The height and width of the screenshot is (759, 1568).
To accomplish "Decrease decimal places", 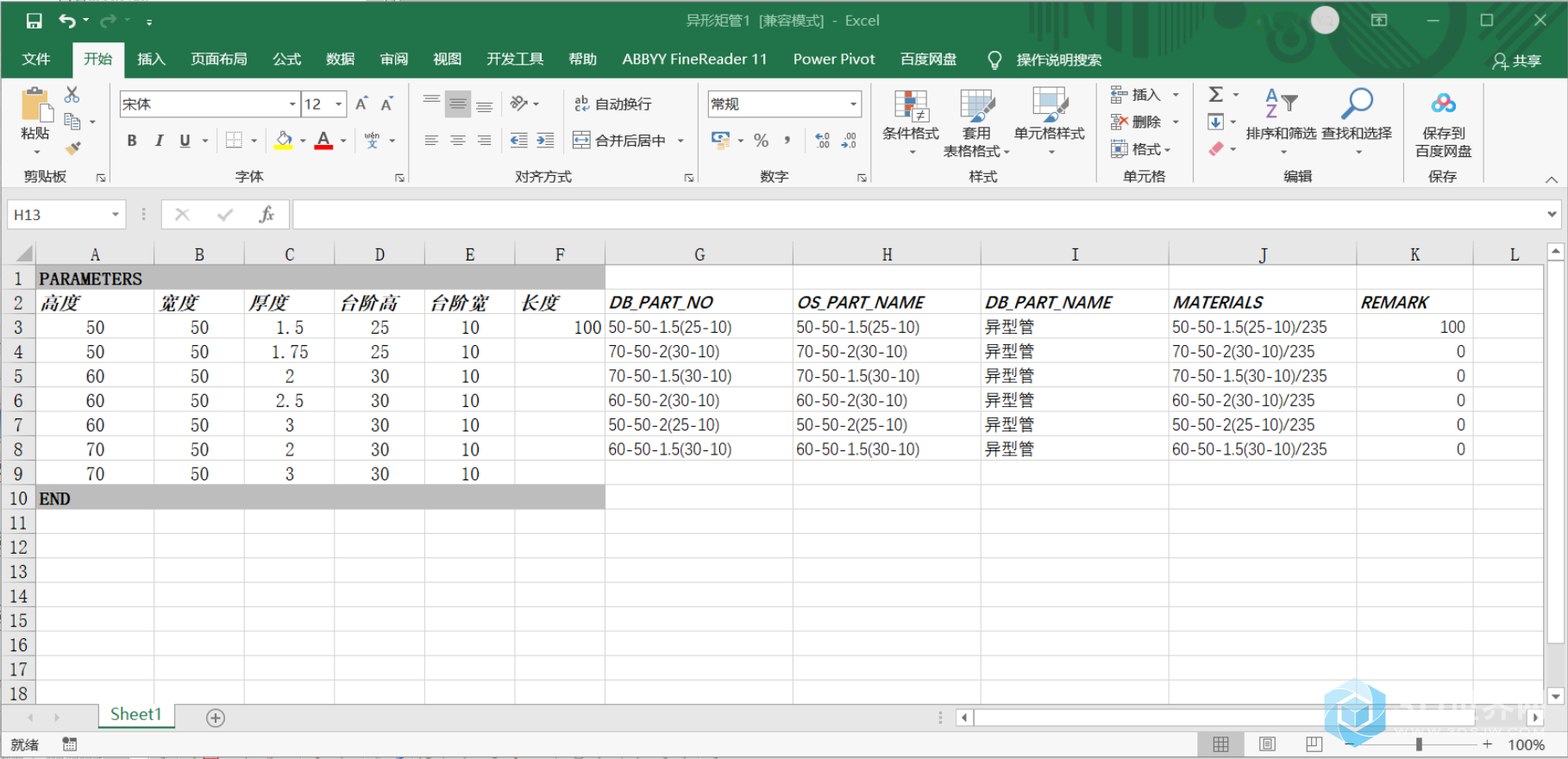I will [x=849, y=141].
